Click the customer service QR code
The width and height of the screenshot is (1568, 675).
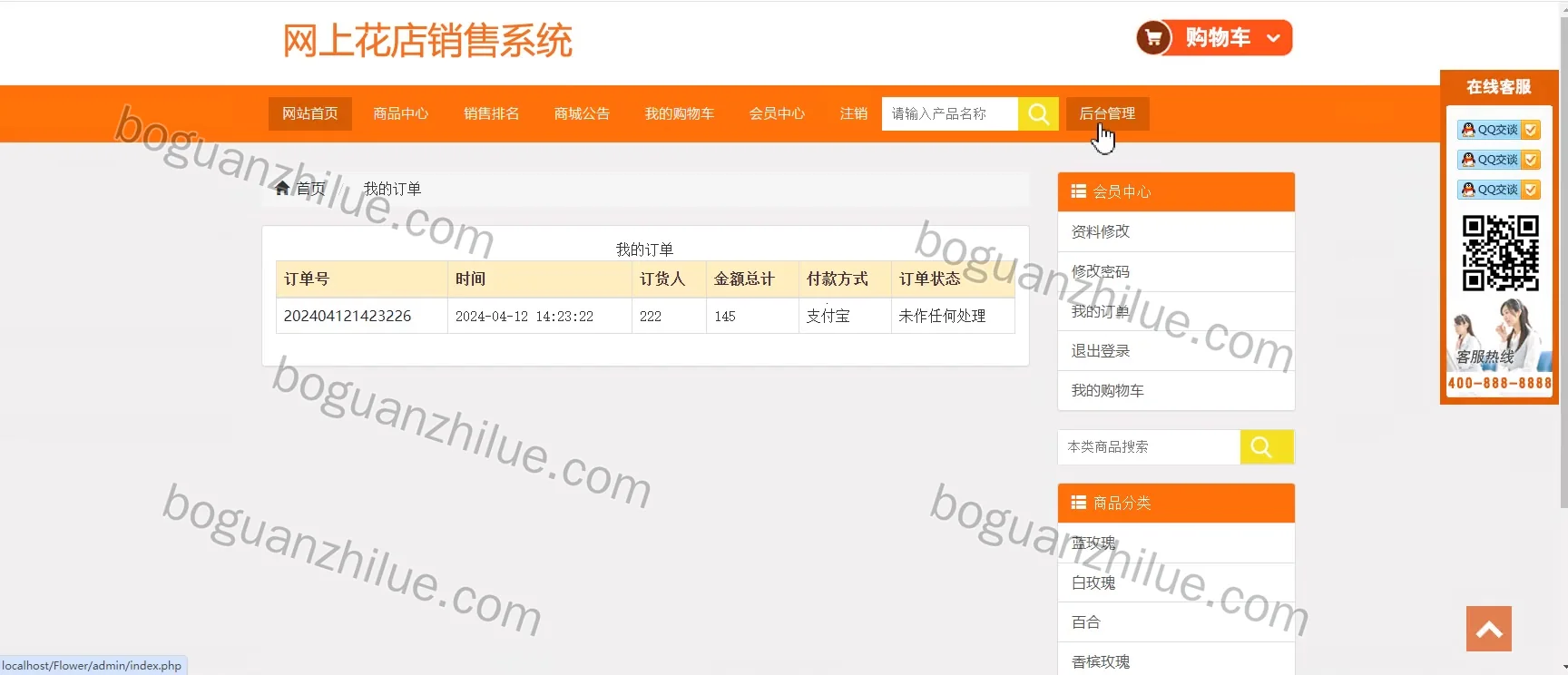tap(1500, 253)
